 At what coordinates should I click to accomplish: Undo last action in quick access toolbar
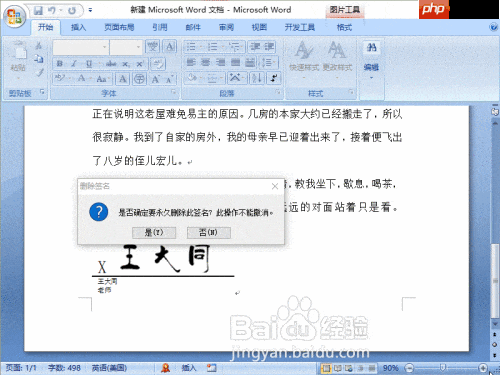pyautogui.click(x=52, y=11)
